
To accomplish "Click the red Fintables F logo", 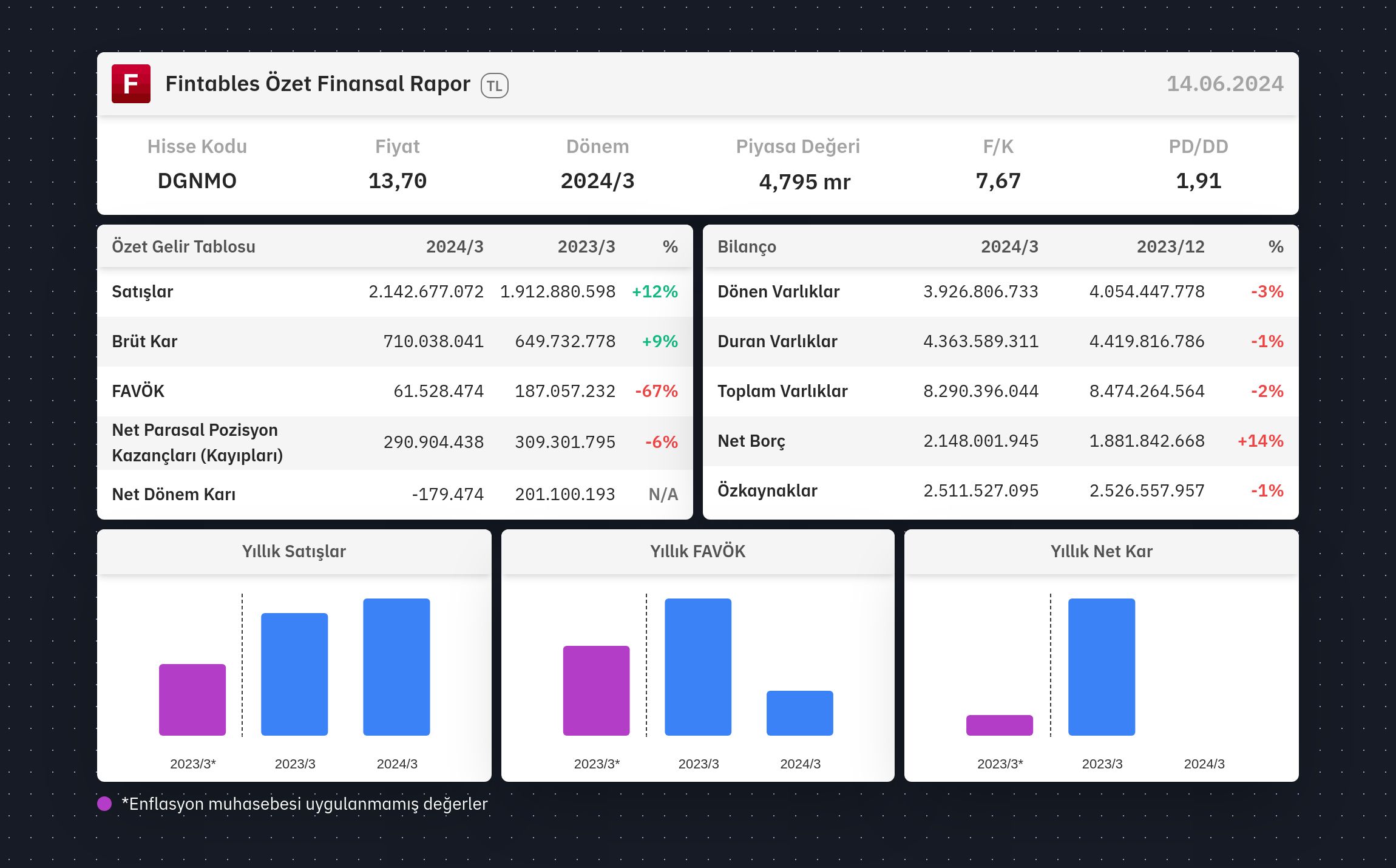I will coord(131,84).
